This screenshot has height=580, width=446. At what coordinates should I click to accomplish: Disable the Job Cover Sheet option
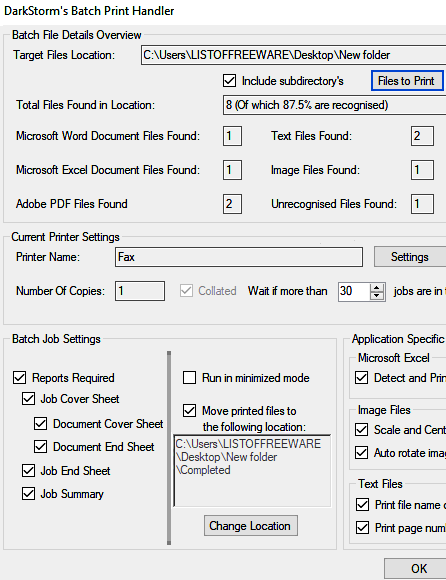(28, 399)
